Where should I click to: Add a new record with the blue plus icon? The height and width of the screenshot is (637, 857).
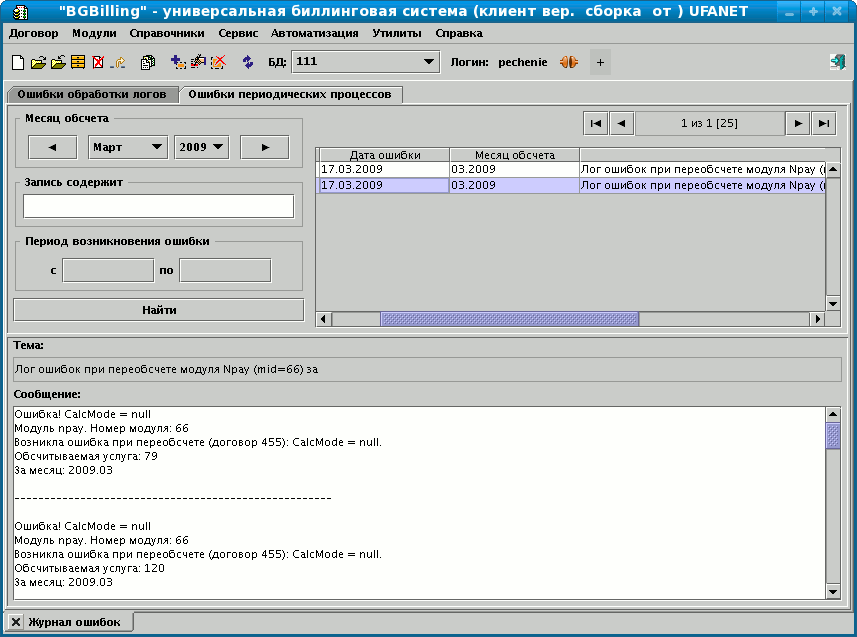pos(177,61)
